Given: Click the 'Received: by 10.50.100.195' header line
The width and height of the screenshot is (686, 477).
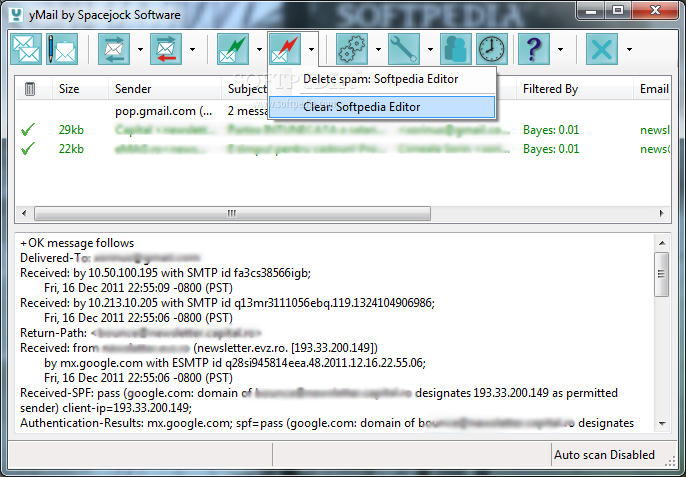Looking at the screenshot, I should (x=165, y=273).
